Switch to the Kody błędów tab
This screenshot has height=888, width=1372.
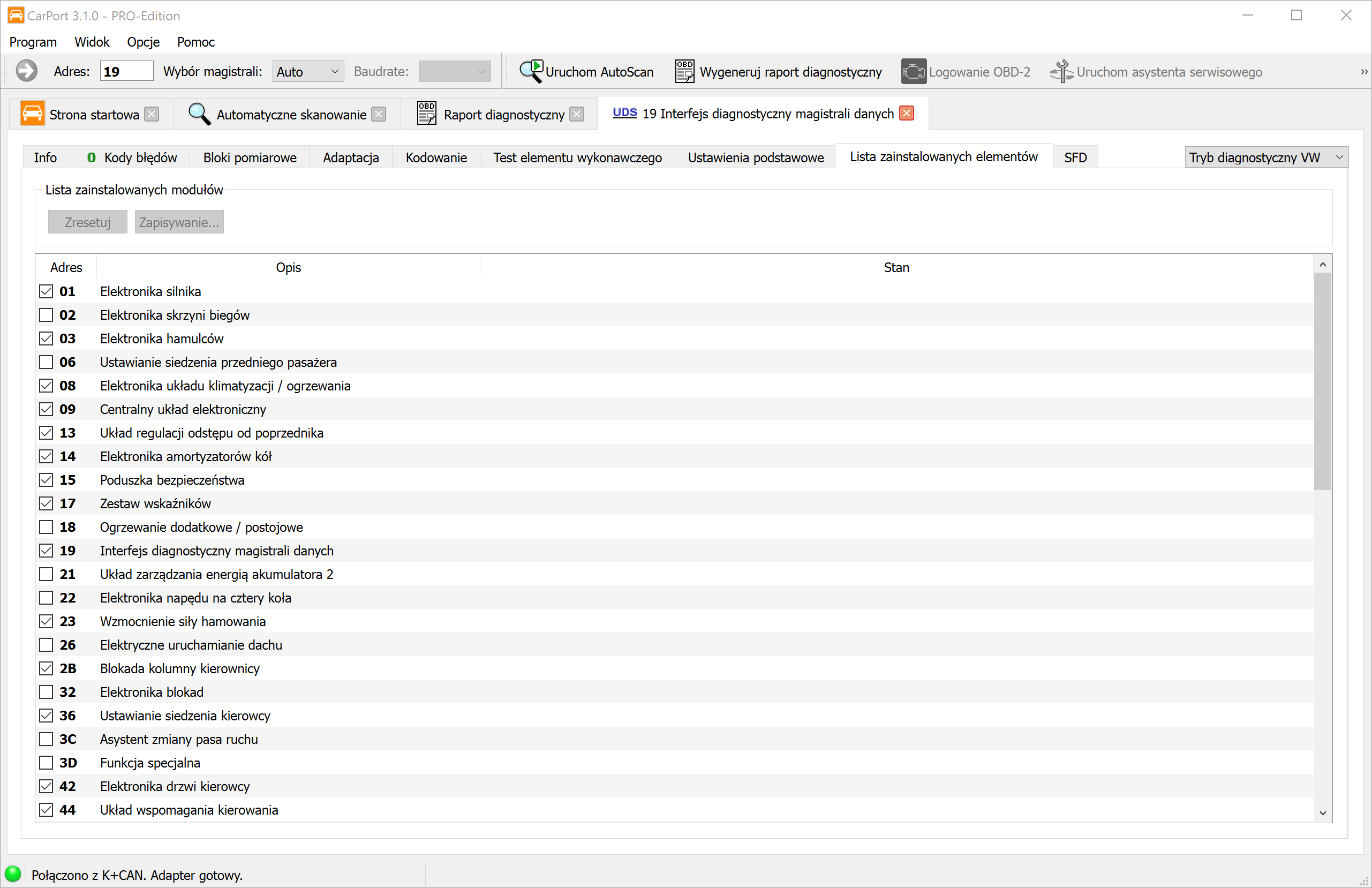click(131, 157)
